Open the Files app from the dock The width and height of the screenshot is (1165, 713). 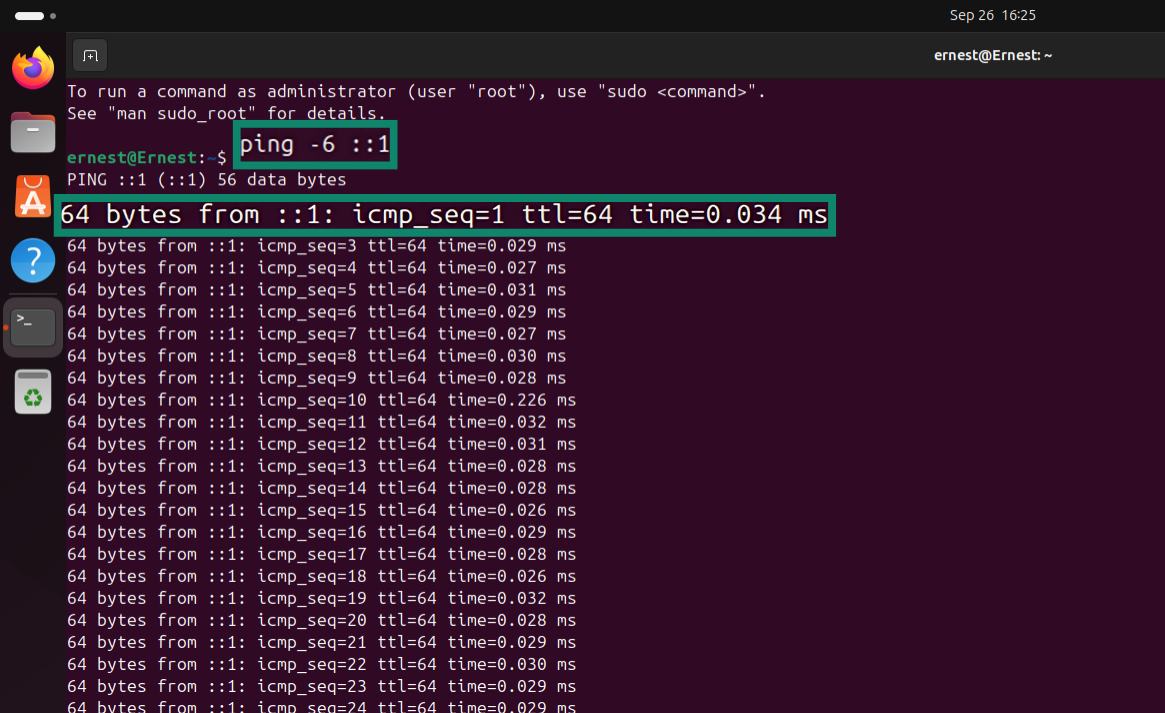tap(32, 132)
